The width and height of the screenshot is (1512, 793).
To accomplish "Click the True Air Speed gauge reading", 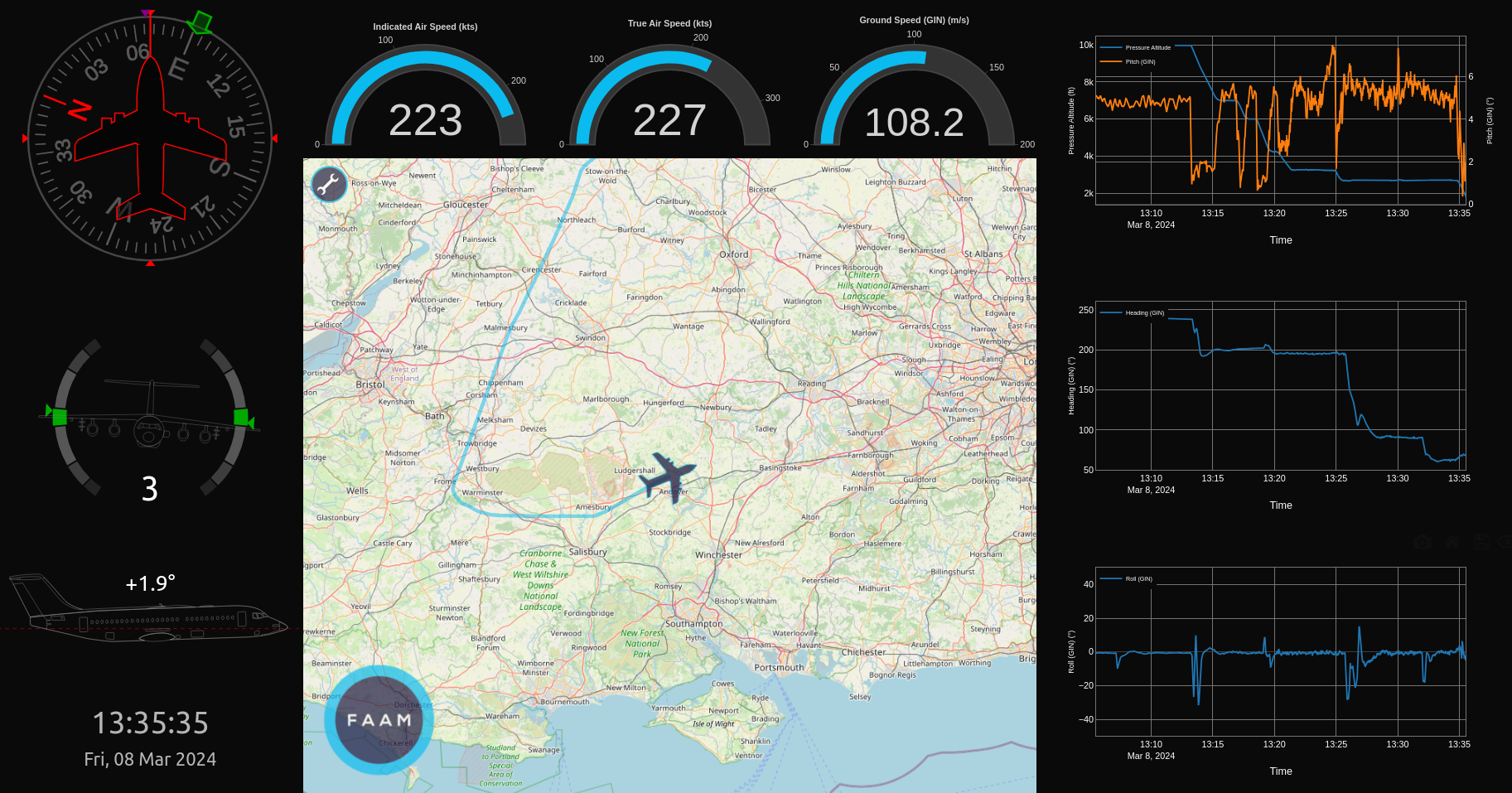I will pyautogui.click(x=669, y=121).
